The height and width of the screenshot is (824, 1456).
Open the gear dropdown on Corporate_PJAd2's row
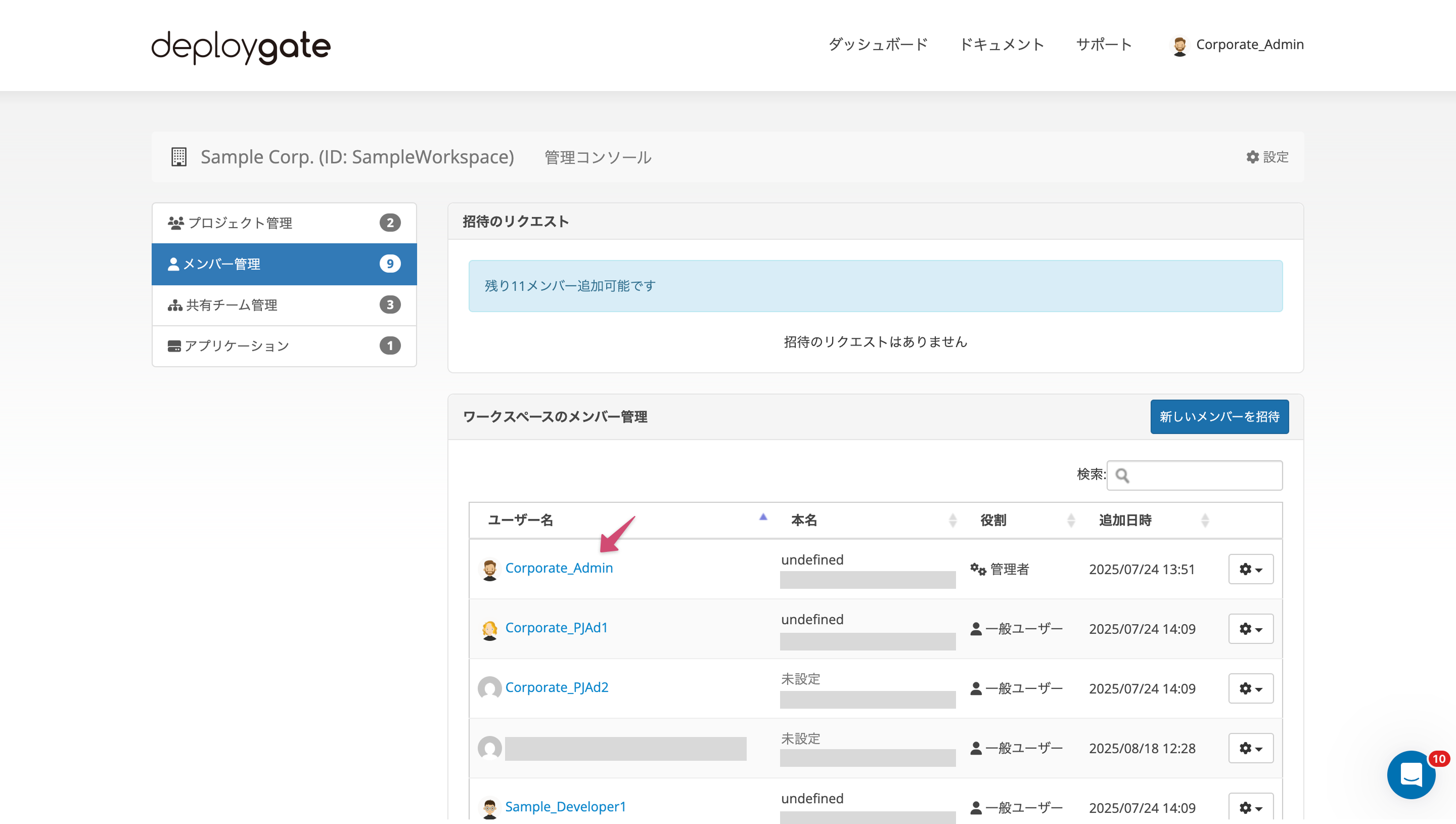[1251, 688]
